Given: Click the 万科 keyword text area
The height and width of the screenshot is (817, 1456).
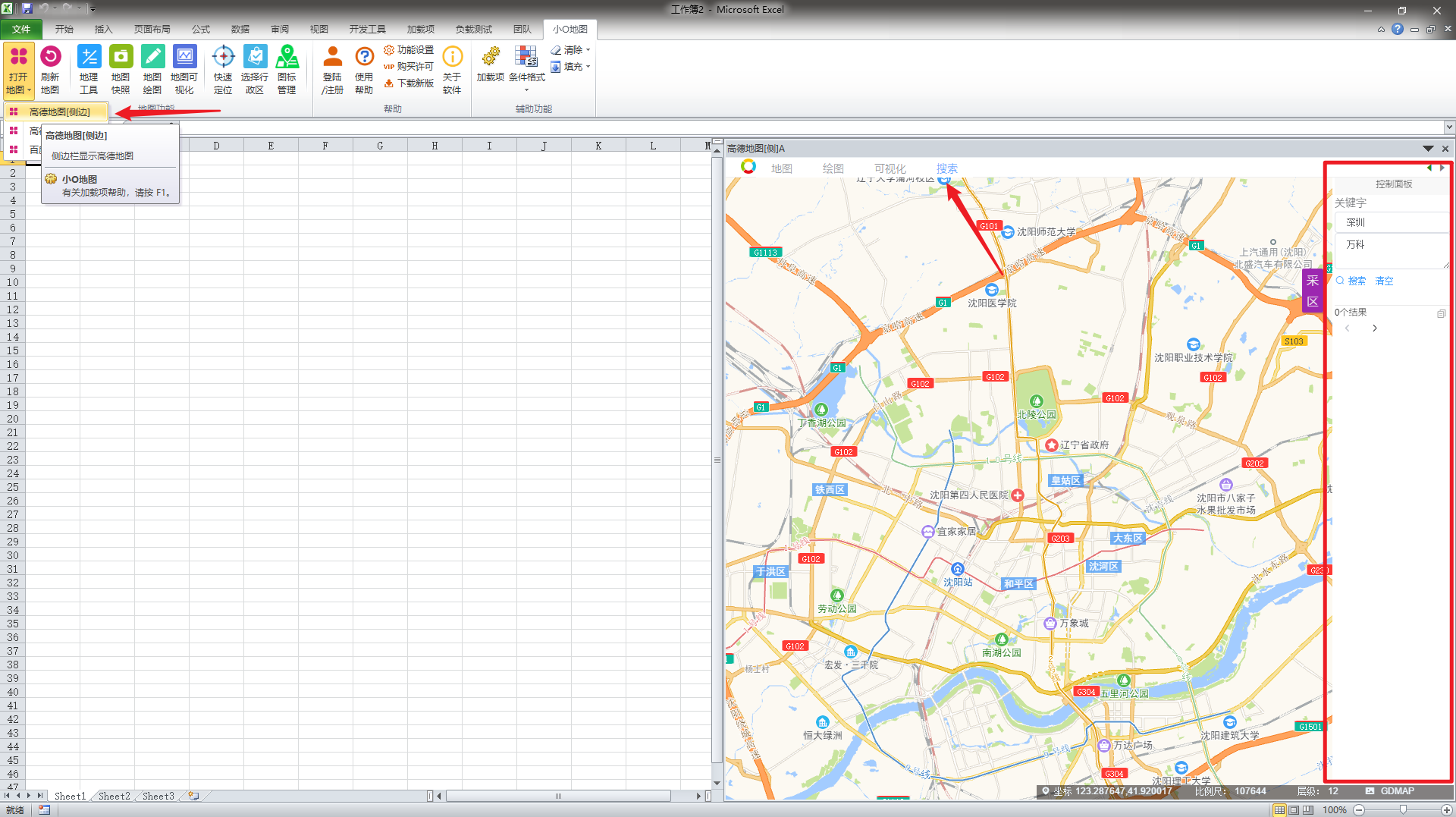Looking at the screenshot, I should 1391,250.
